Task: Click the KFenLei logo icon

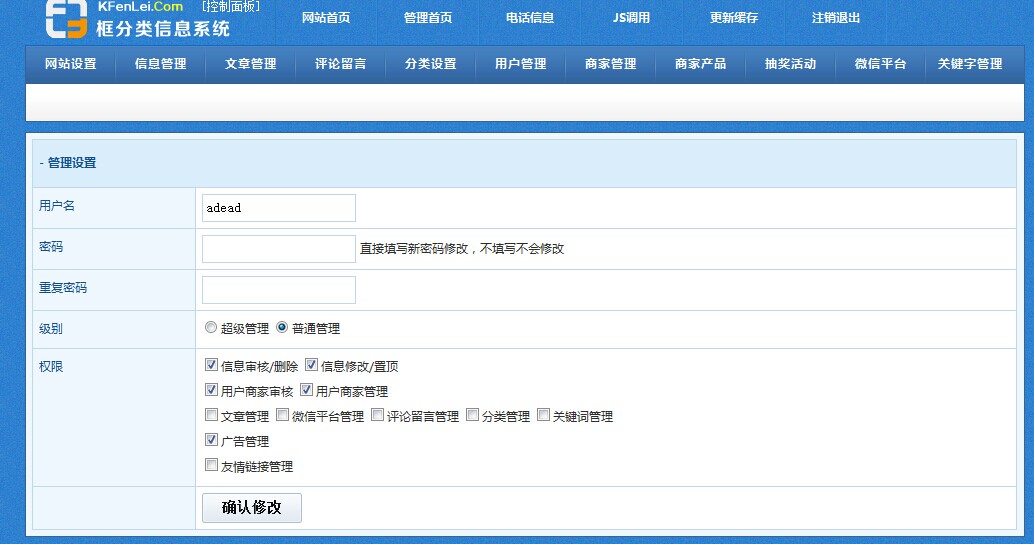Action: pos(66,18)
